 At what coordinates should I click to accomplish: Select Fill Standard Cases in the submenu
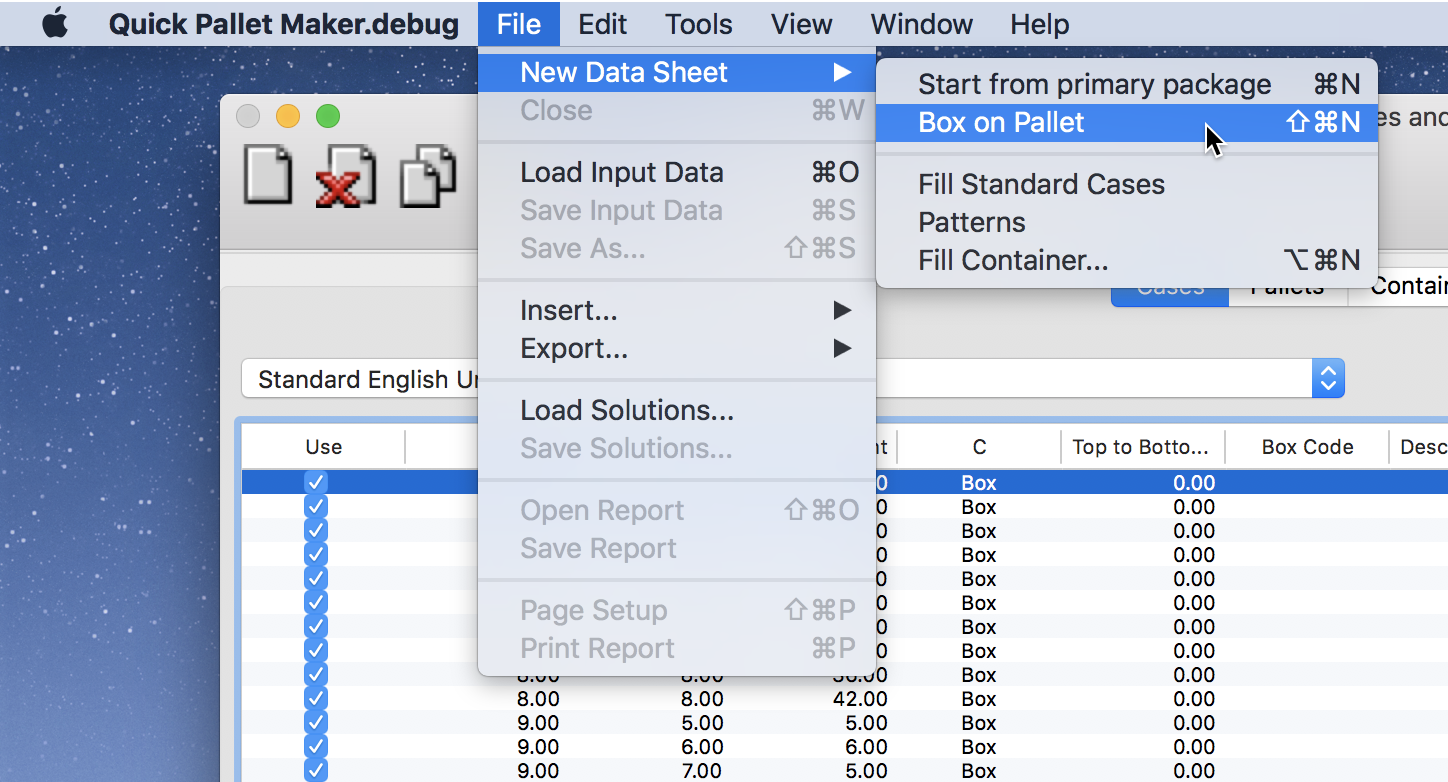(x=1127, y=184)
